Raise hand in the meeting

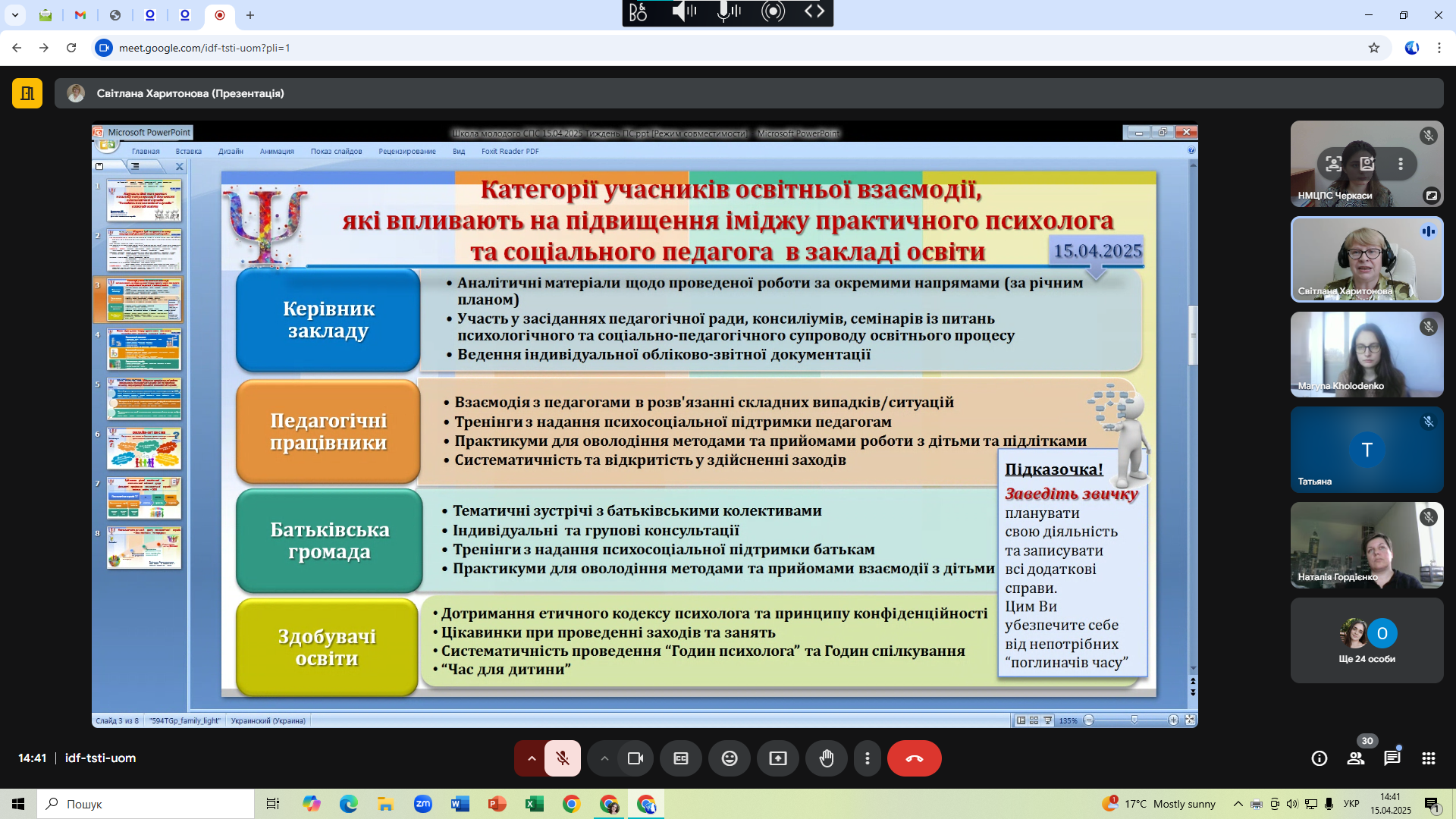827,758
